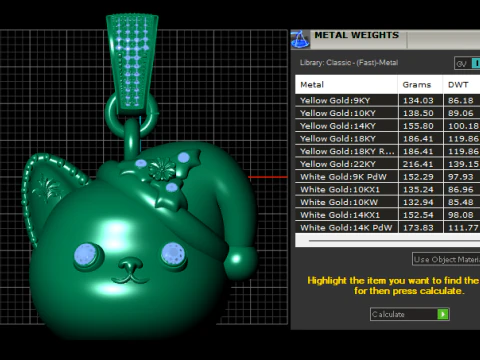The image size is (480, 360).
Task: Click the 89.06 DWT value
Action: coord(461,113)
